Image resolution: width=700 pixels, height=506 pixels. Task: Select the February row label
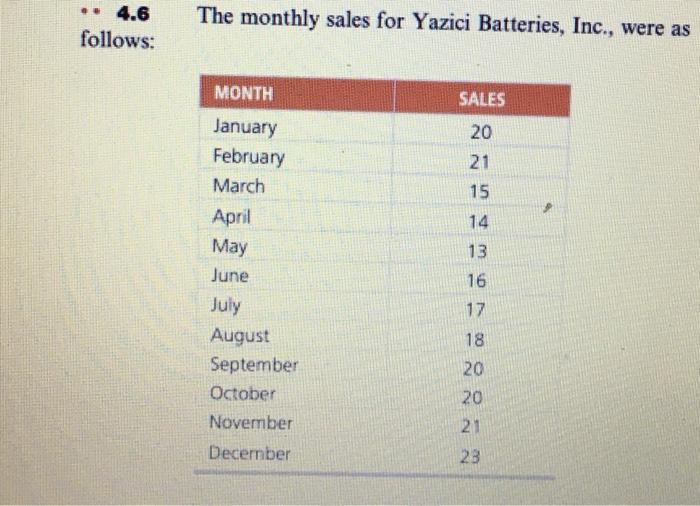tap(249, 157)
